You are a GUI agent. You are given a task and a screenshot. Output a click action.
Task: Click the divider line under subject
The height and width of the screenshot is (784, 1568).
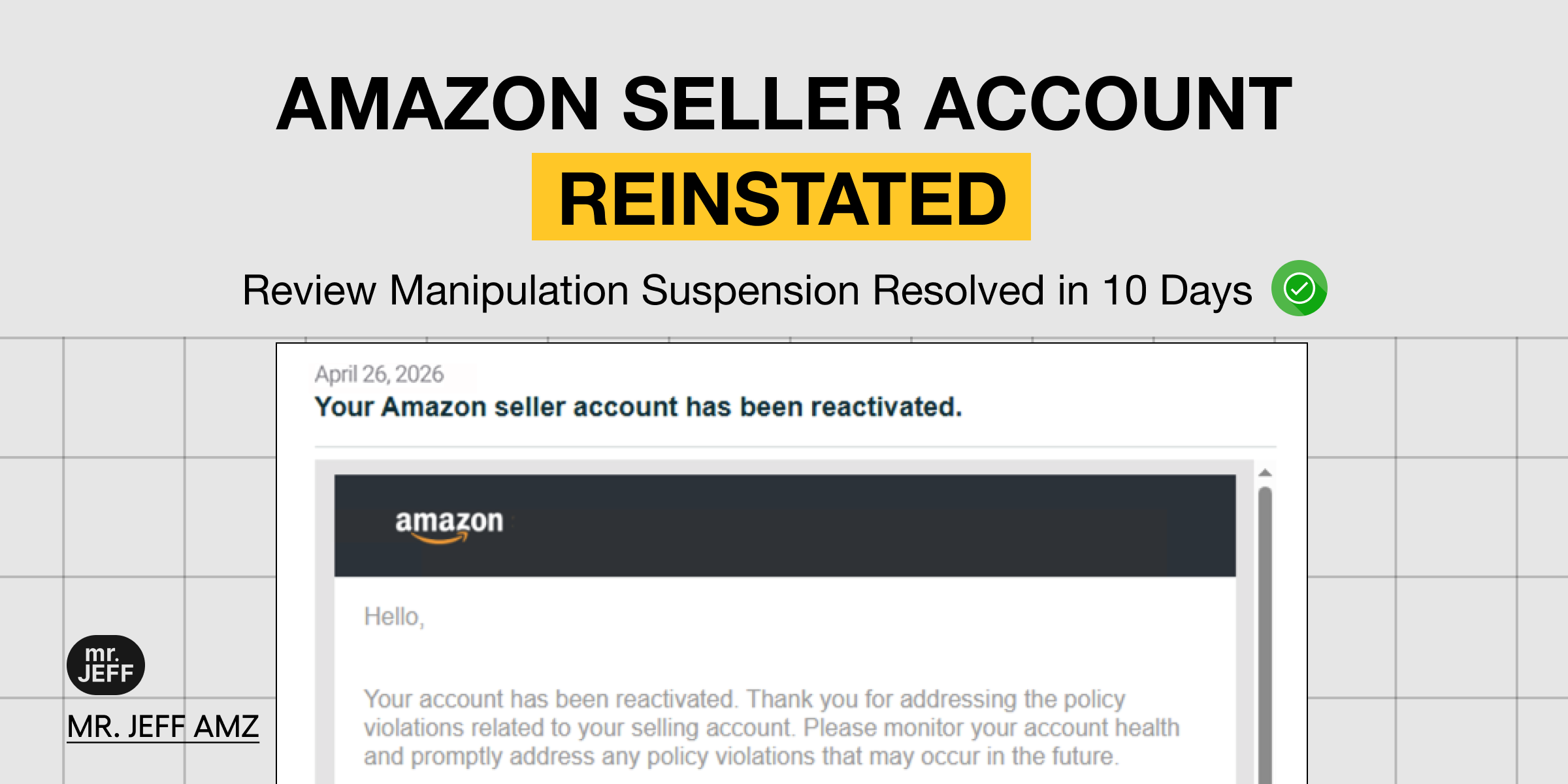point(795,447)
